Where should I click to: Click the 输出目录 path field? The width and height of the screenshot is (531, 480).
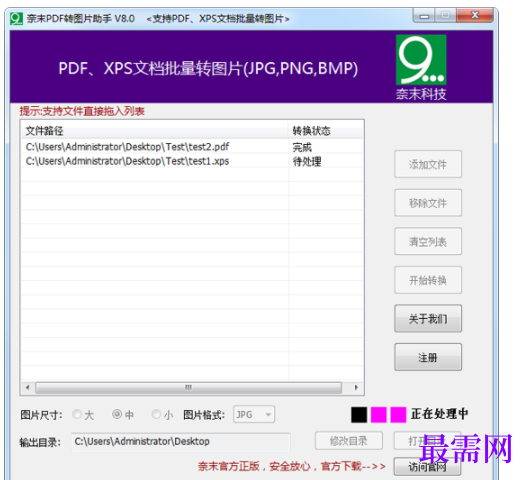(x=180, y=442)
